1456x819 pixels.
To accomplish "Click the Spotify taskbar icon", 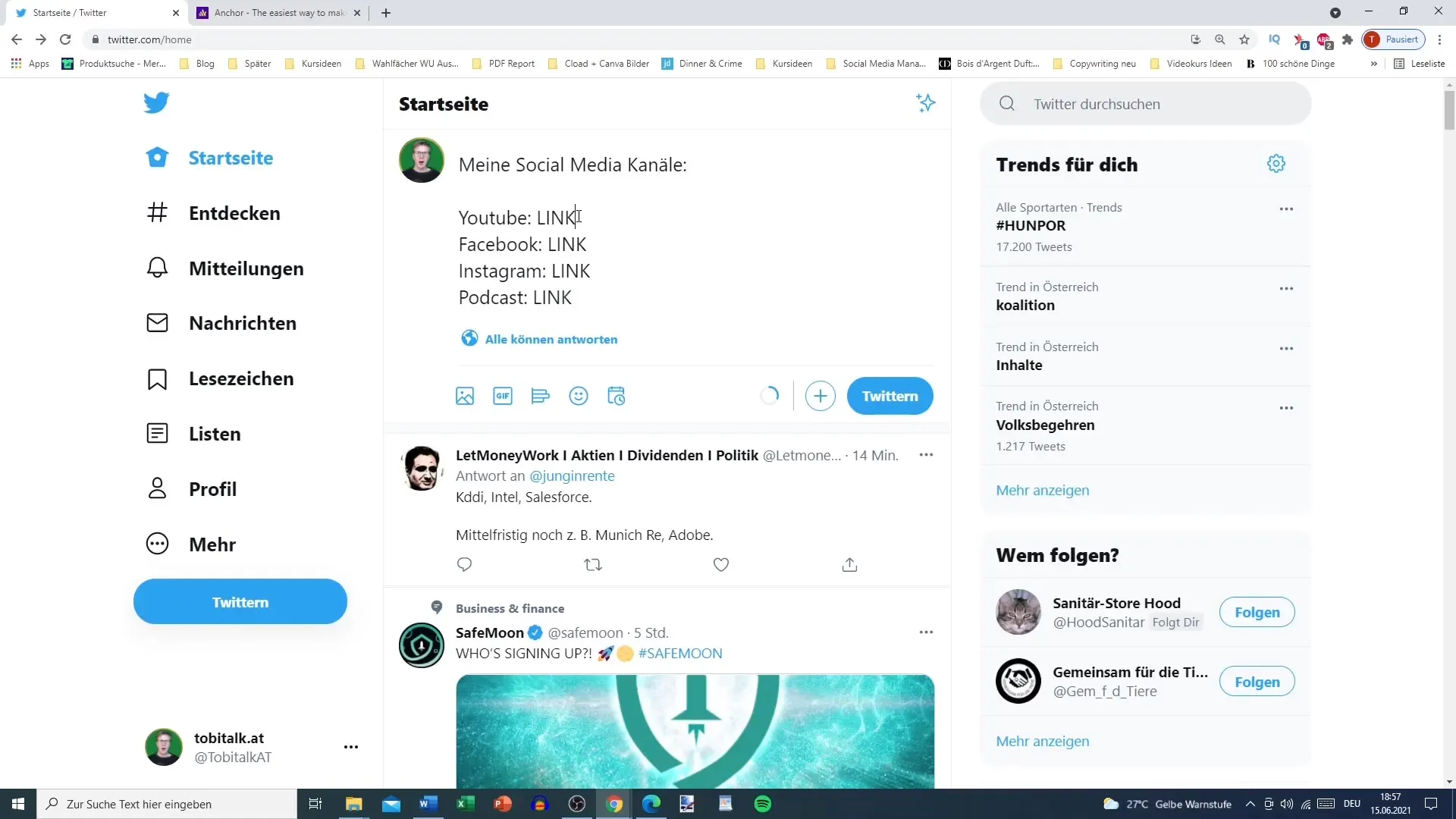I will coord(762,803).
